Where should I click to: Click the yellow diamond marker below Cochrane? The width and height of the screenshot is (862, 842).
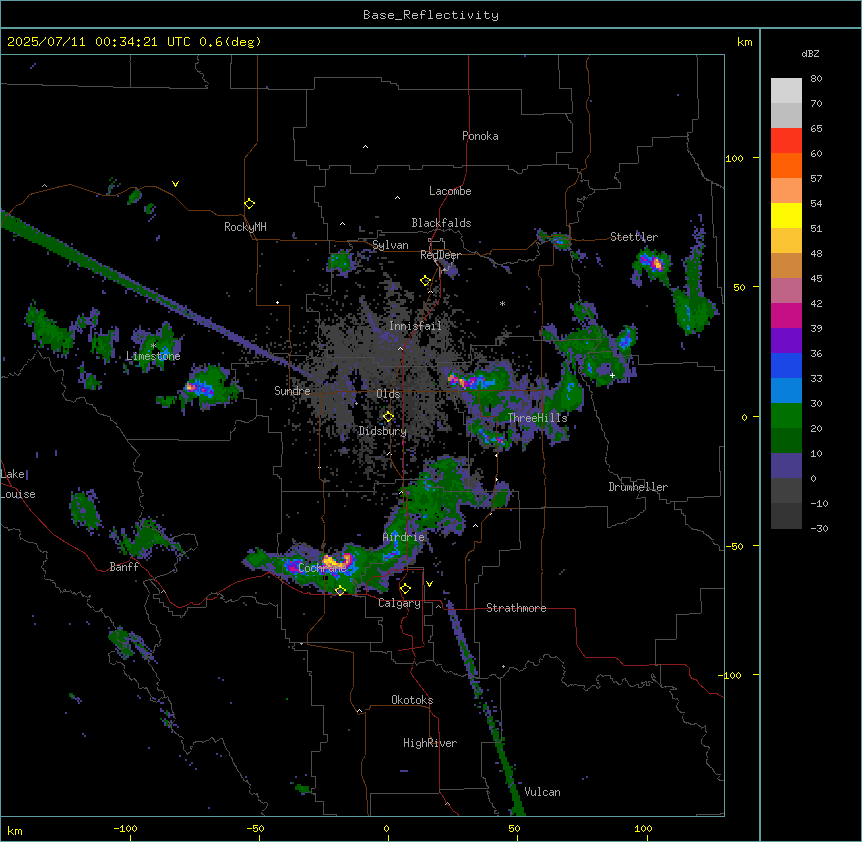click(x=340, y=591)
